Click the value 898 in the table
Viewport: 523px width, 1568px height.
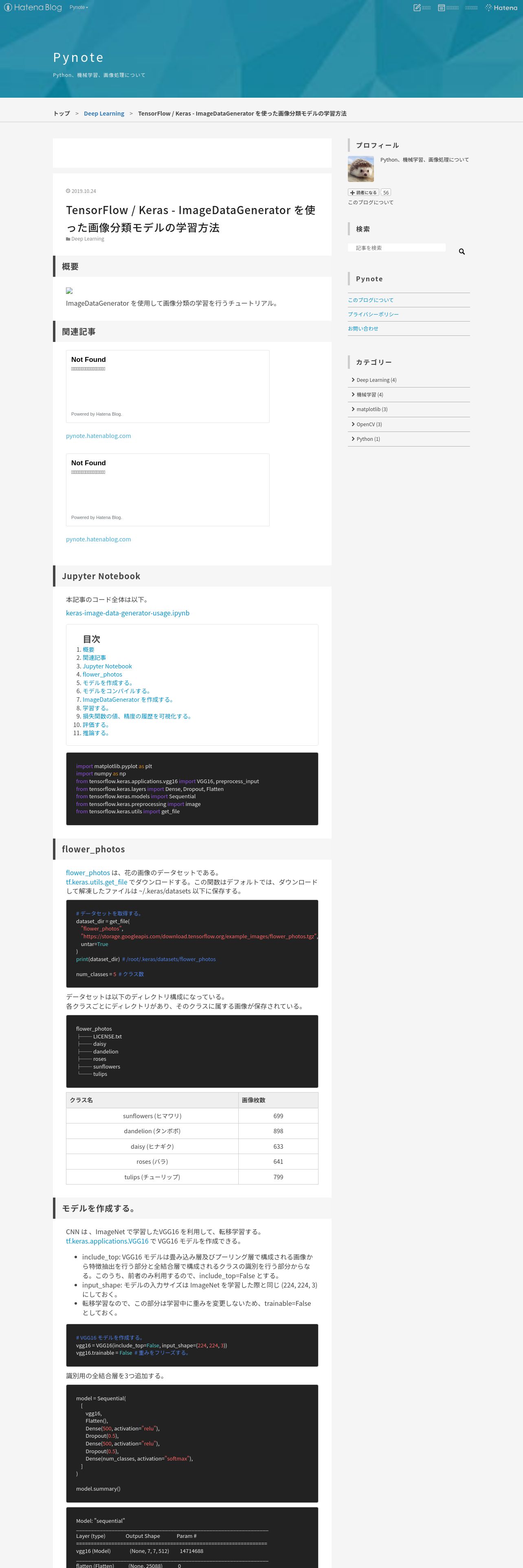pyautogui.click(x=278, y=1131)
